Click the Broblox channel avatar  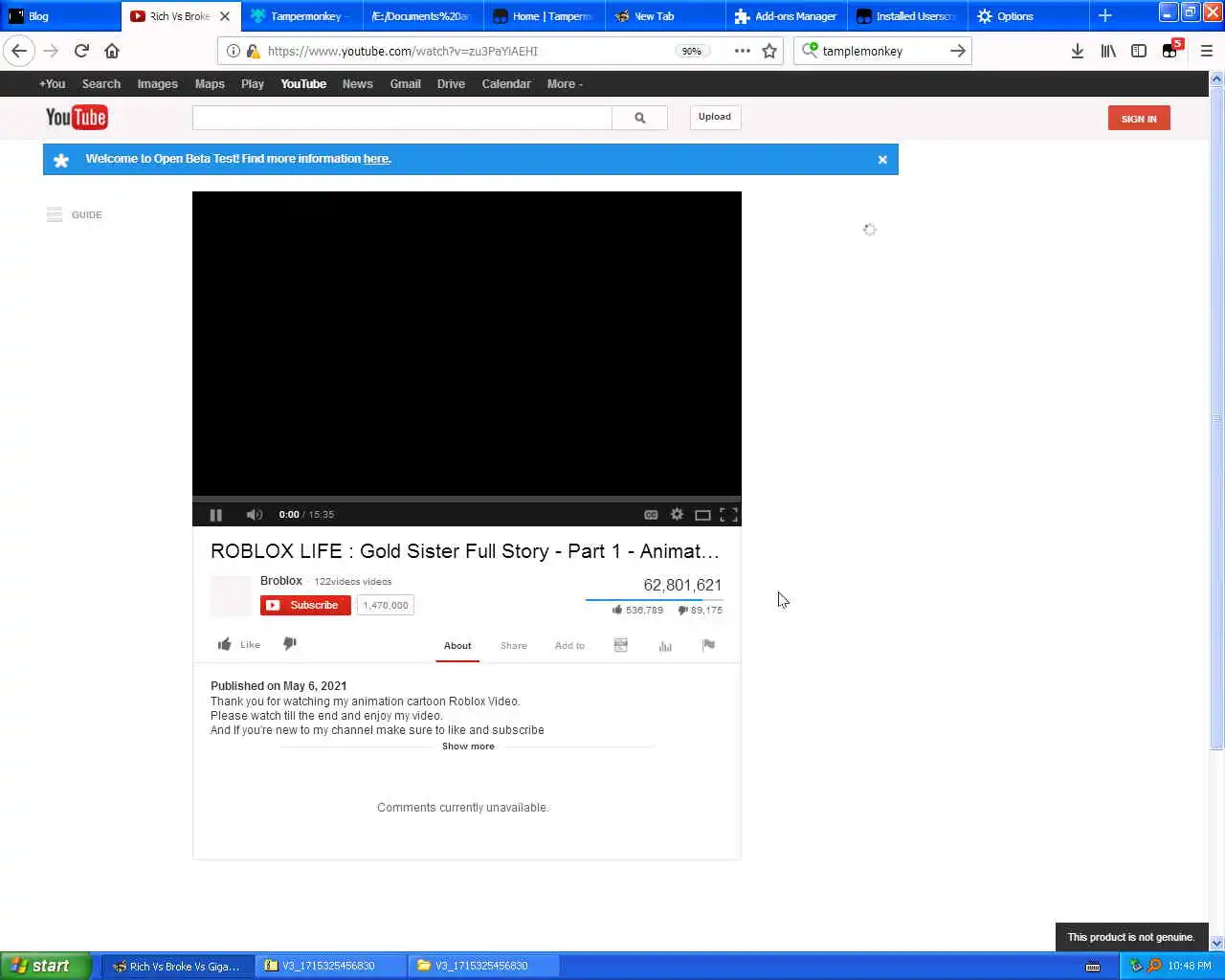click(231, 595)
